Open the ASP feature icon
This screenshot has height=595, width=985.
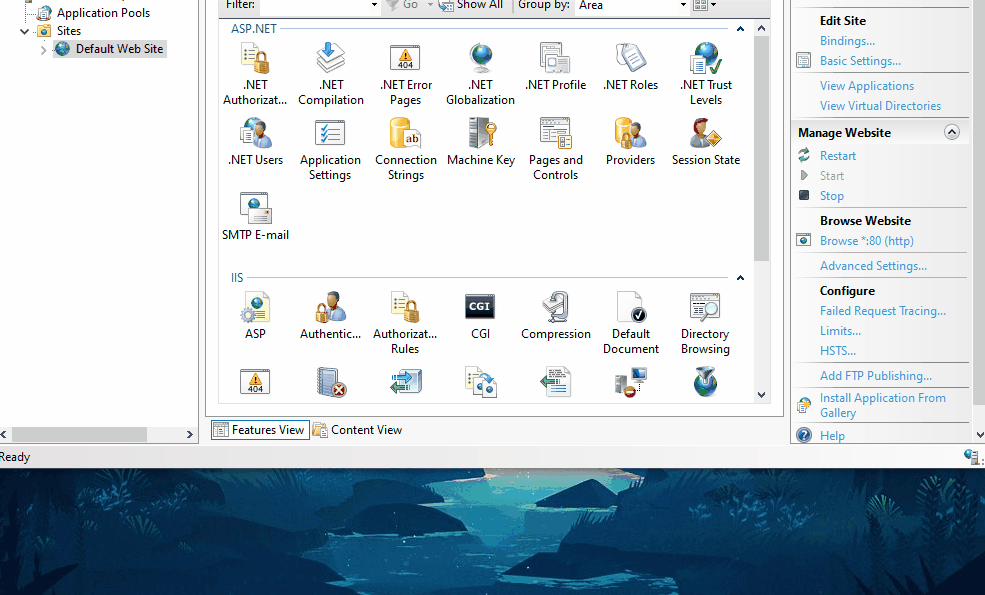point(255,315)
